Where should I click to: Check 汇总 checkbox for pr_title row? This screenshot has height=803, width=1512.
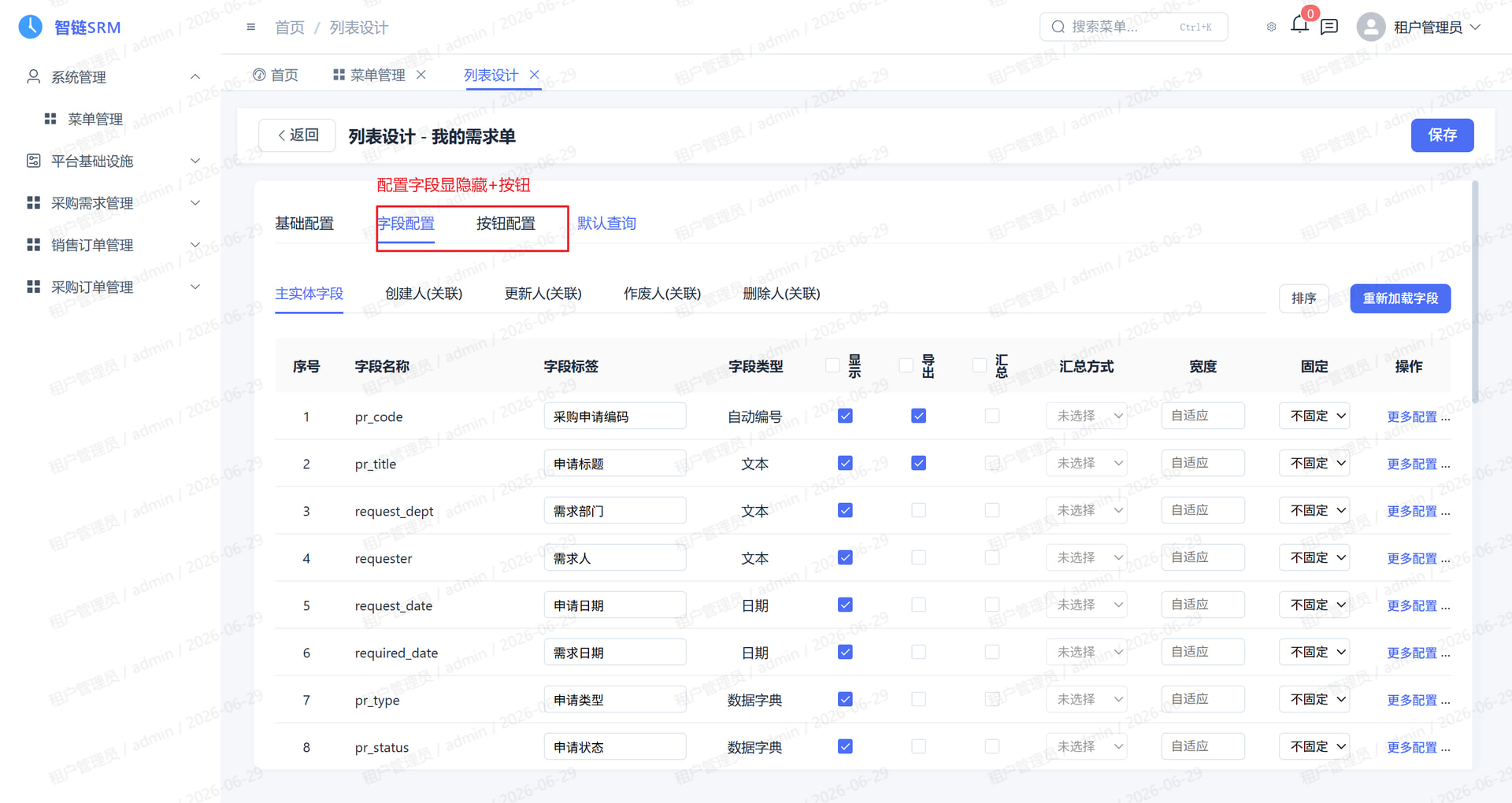tap(992, 463)
